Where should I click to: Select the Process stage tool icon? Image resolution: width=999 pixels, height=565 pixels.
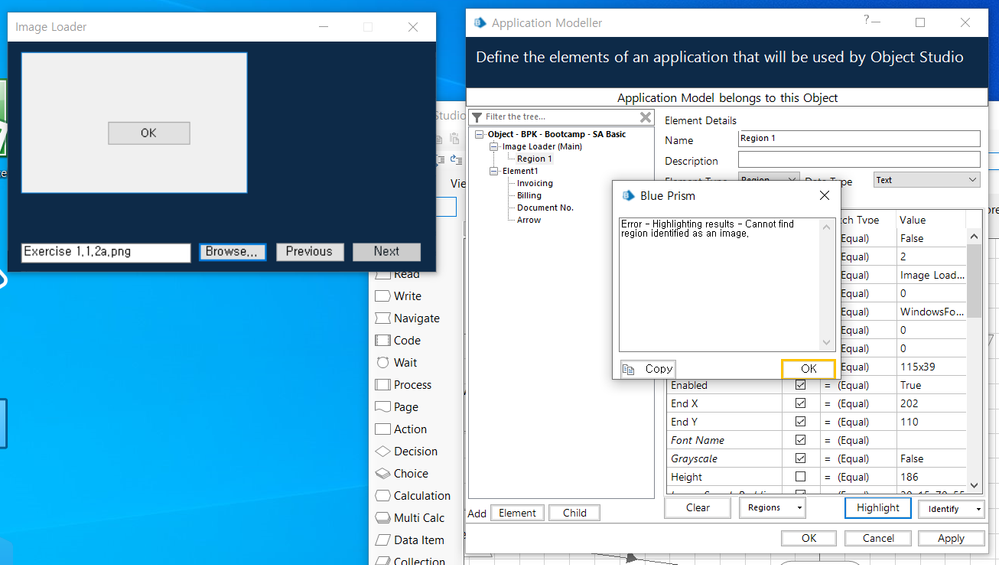click(x=382, y=385)
